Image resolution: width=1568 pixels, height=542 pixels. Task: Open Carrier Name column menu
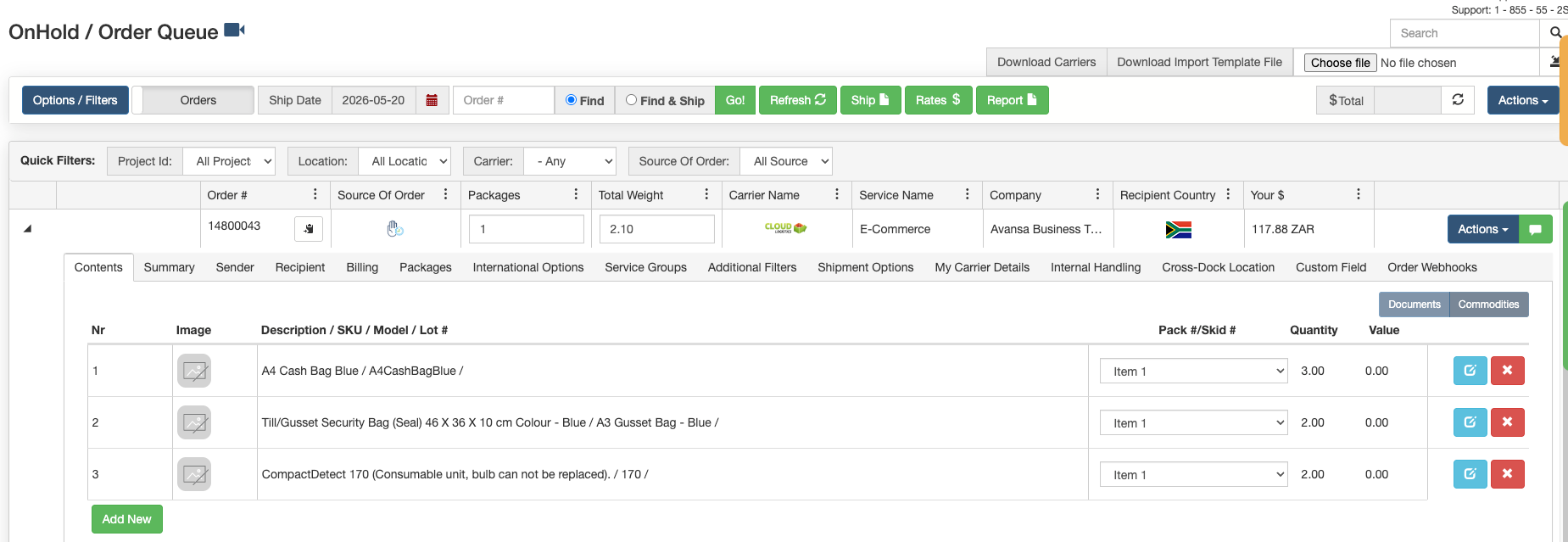click(x=837, y=194)
